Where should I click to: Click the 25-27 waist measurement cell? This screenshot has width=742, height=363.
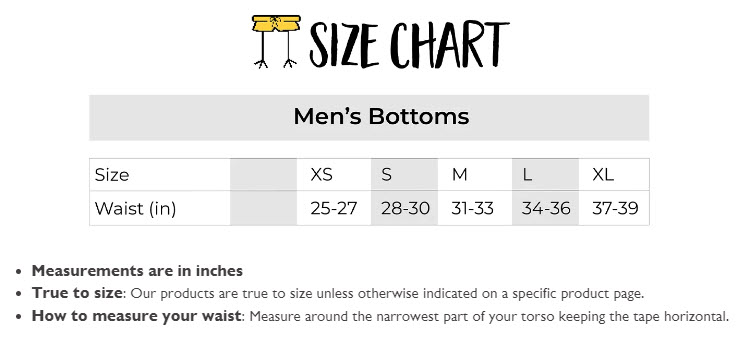pyautogui.click(x=334, y=208)
